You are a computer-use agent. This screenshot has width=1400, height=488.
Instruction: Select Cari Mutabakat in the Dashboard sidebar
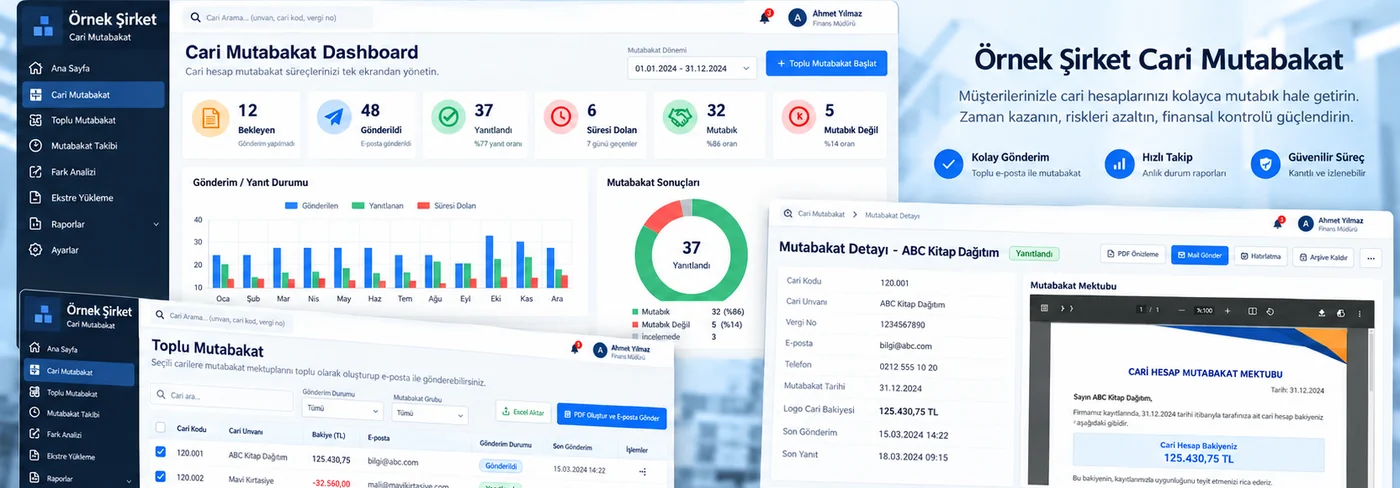click(x=92, y=95)
